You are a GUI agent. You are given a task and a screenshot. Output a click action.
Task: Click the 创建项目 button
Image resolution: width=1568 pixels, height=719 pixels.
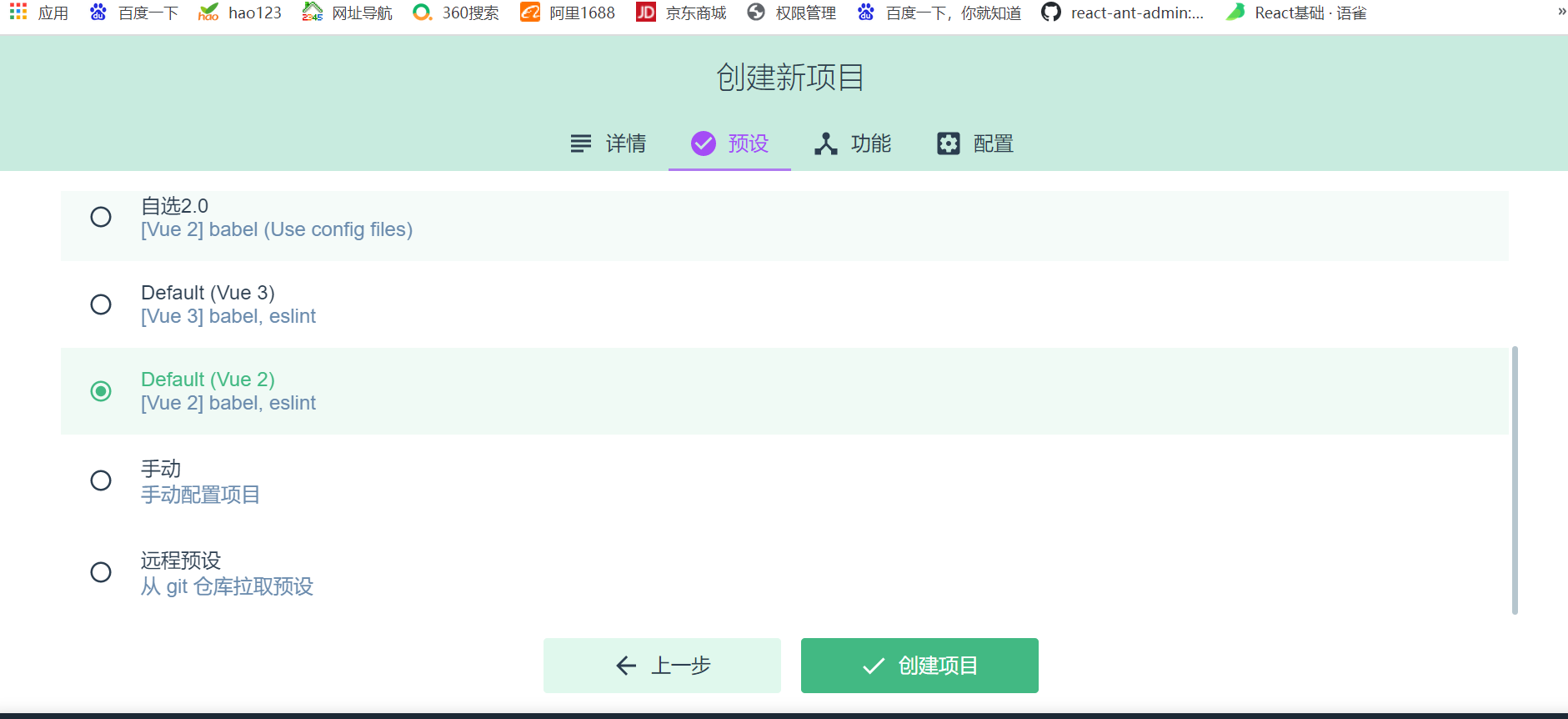point(919,666)
